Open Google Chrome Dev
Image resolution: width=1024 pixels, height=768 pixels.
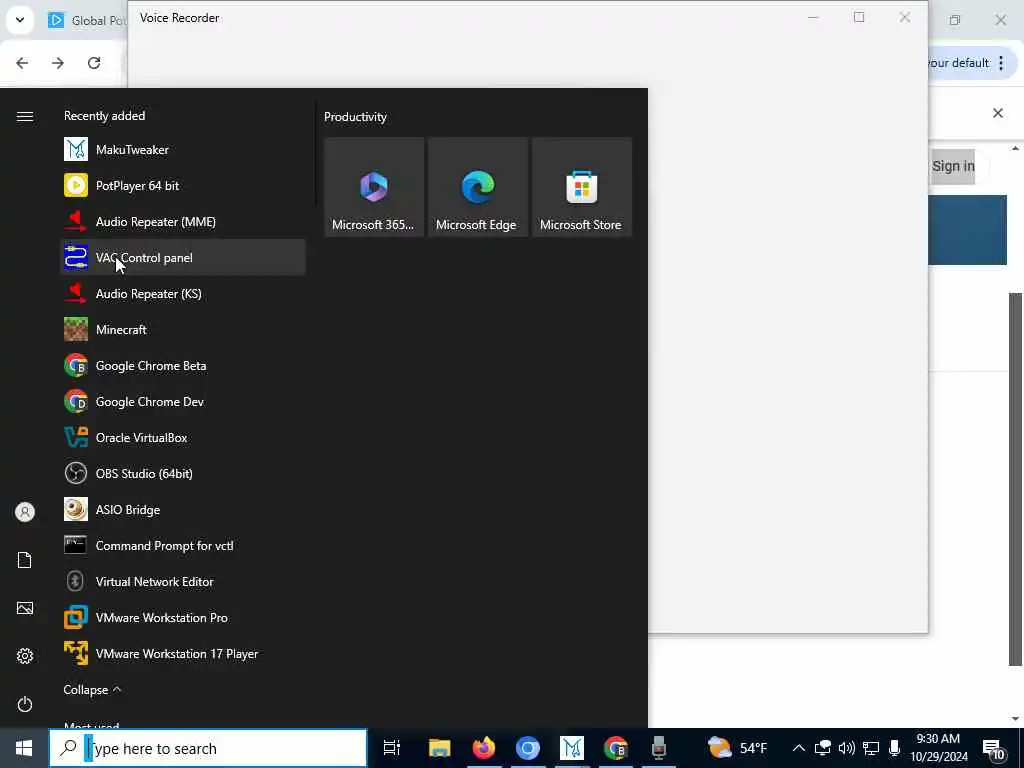(x=183, y=402)
